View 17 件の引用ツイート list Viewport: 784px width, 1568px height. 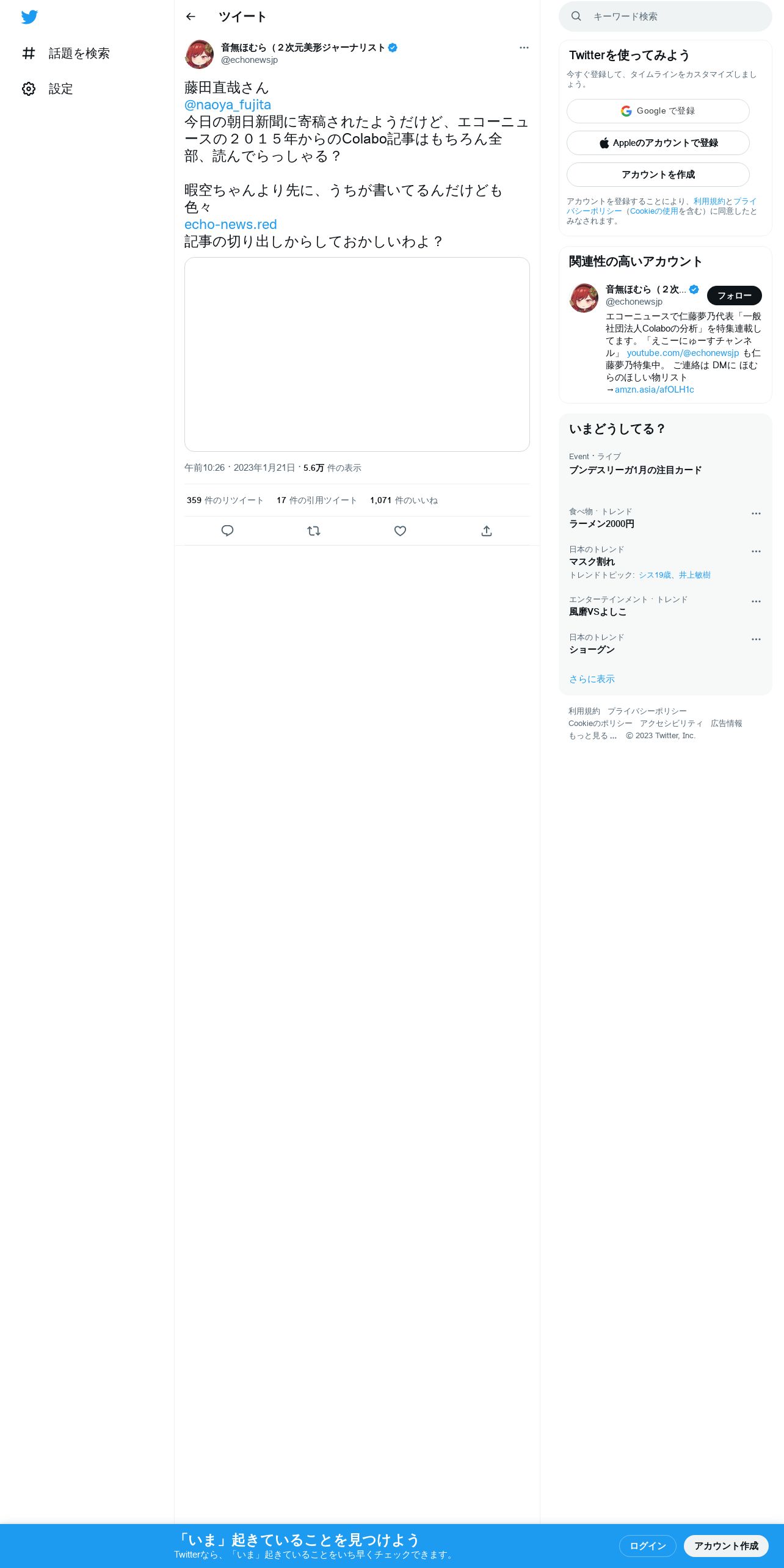(x=316, y=500)
